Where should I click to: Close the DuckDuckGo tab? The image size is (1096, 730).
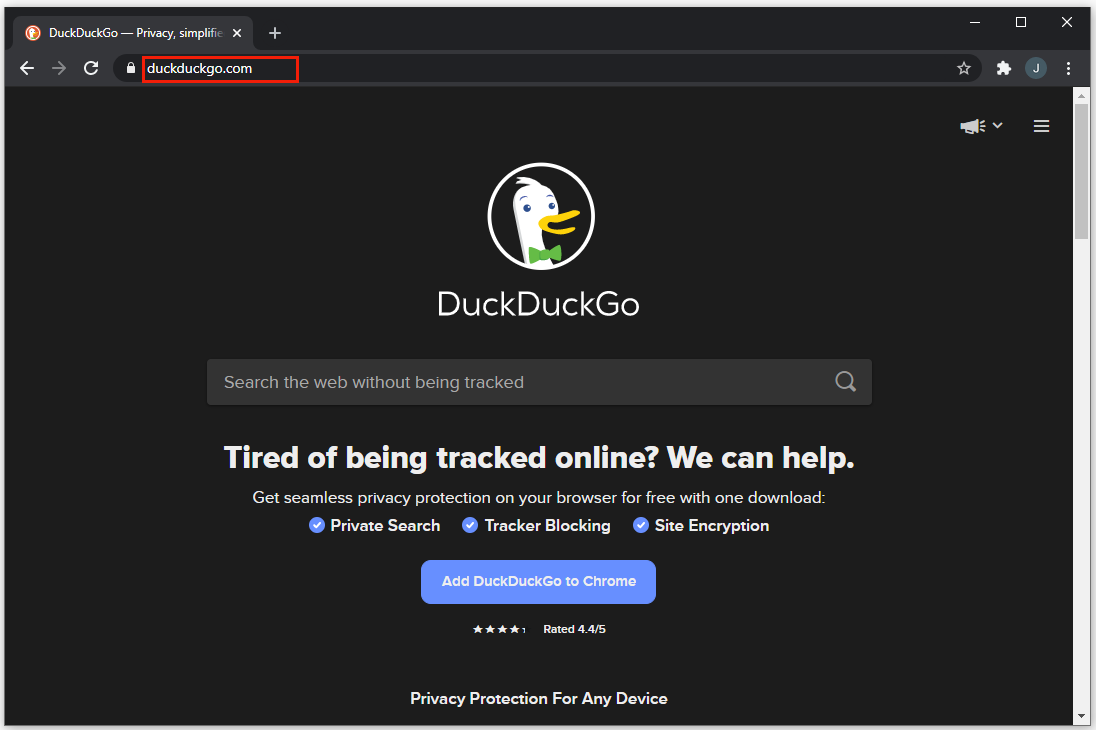[x=237, y=33]
